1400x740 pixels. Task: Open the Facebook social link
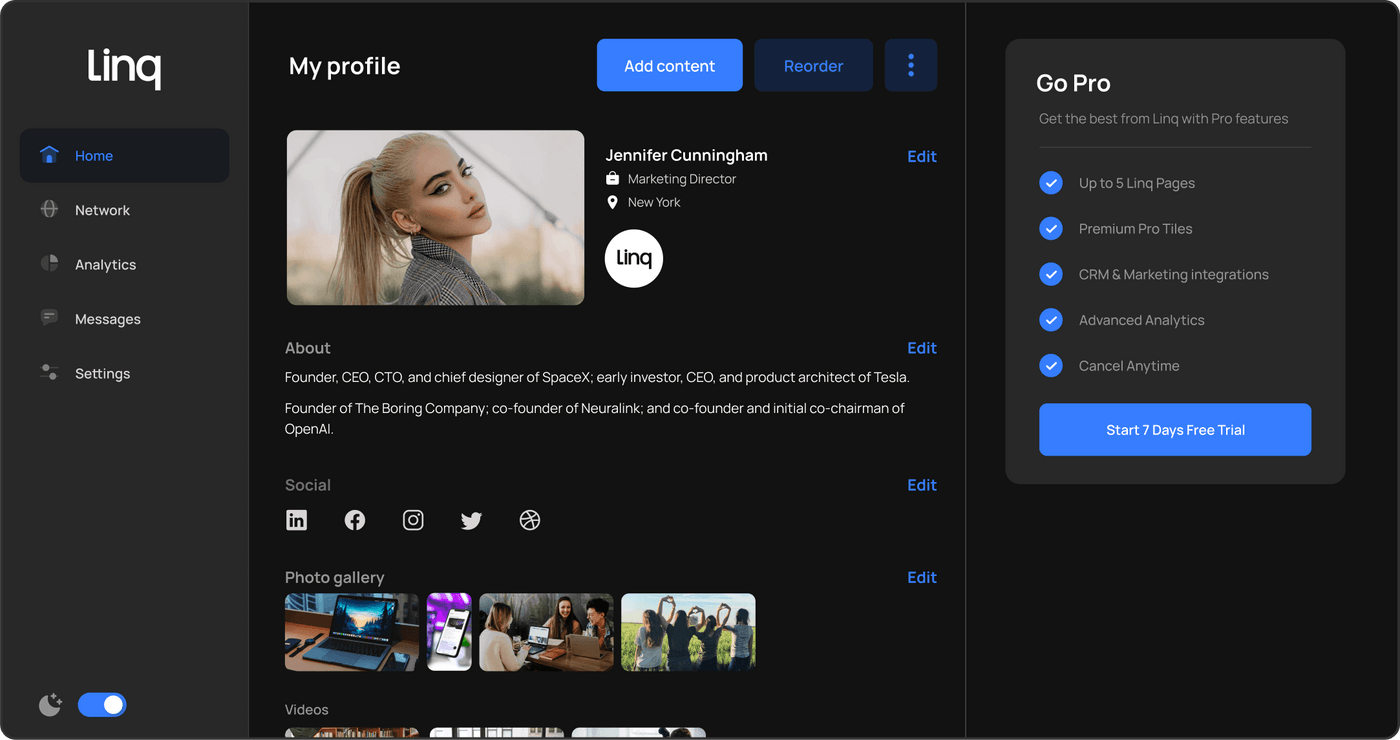tap(355, 520)
